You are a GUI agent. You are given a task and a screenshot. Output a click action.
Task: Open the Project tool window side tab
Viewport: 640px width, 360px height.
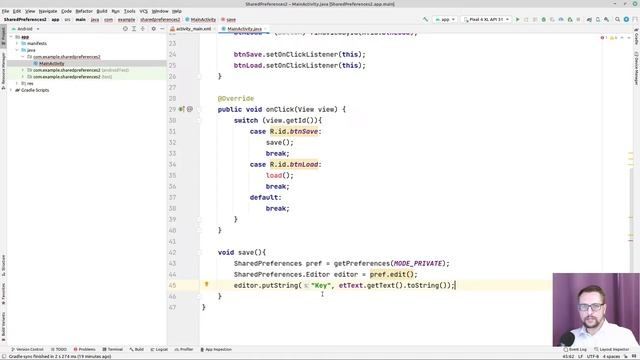[3, 37]
